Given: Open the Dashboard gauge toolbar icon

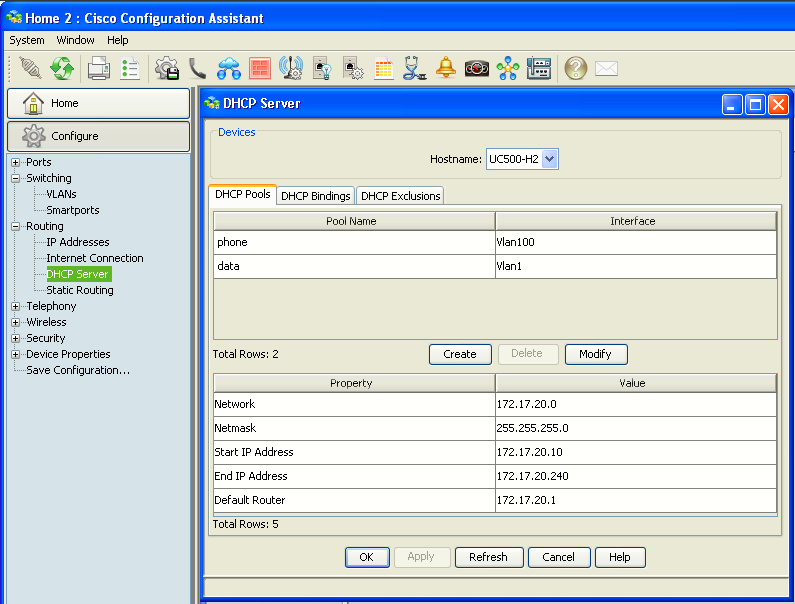Looking at the screenshot, I should pyautogui.click(x=477, y=68).
